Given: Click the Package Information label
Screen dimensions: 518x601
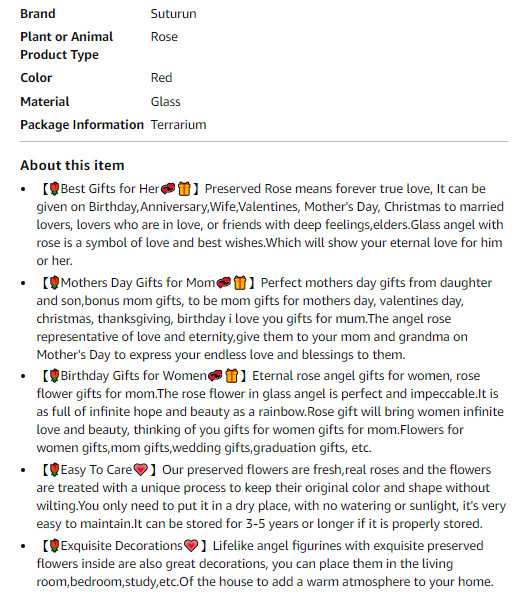Looking at the screenshot, I should click(x=82, y=125).
